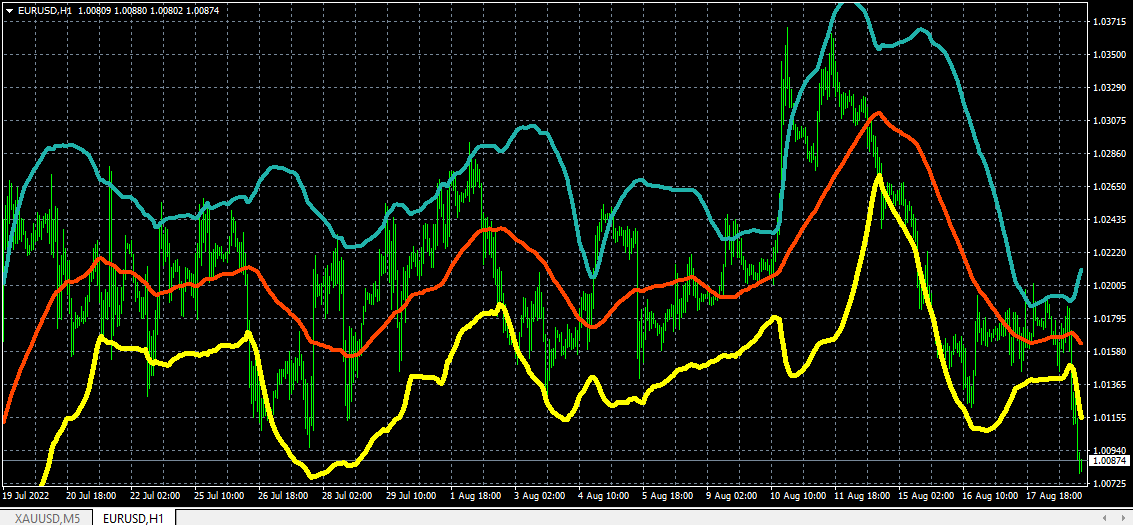Click the 10 Aug 10:00 time label
The height and width of the screenshot is (525, 1133).
pos(797,496)
